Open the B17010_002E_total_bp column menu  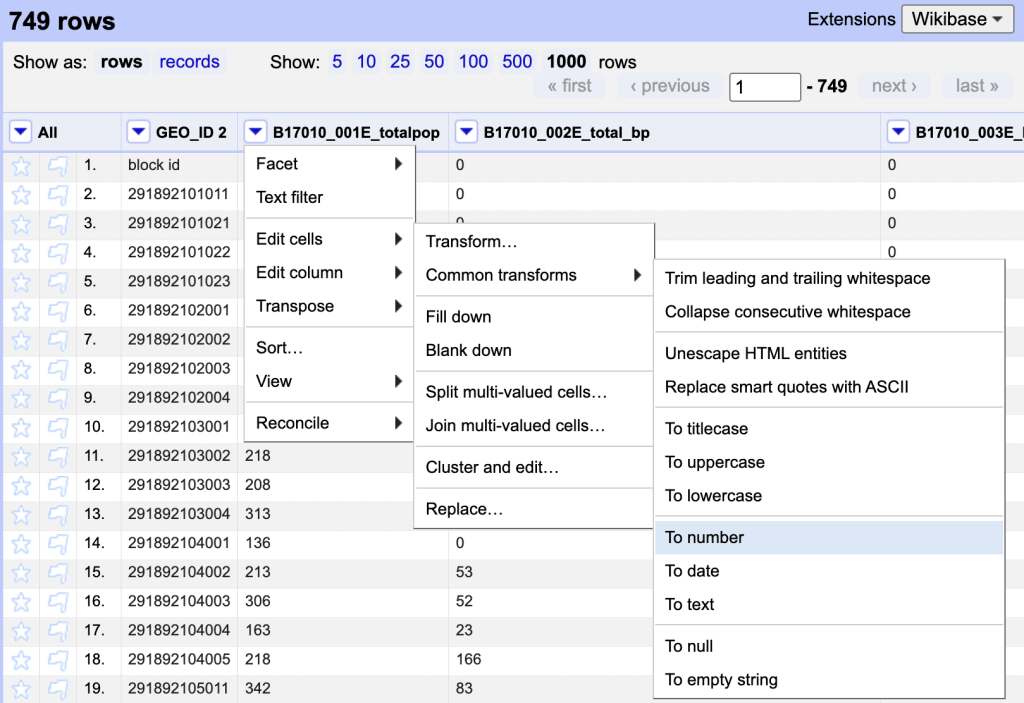pos(466,132)
